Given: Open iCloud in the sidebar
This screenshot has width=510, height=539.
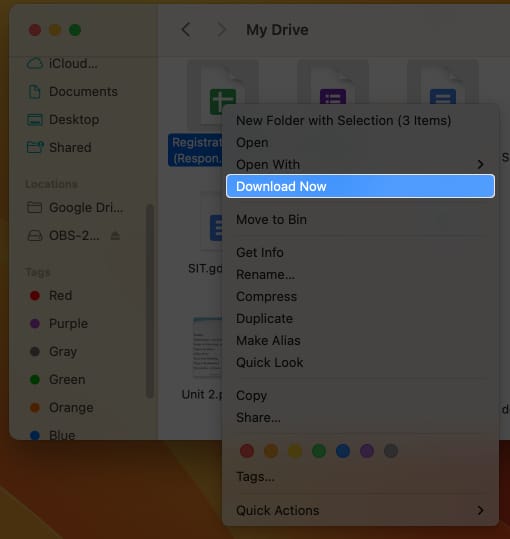Looking at the screenshot, I should click(62, 64).
